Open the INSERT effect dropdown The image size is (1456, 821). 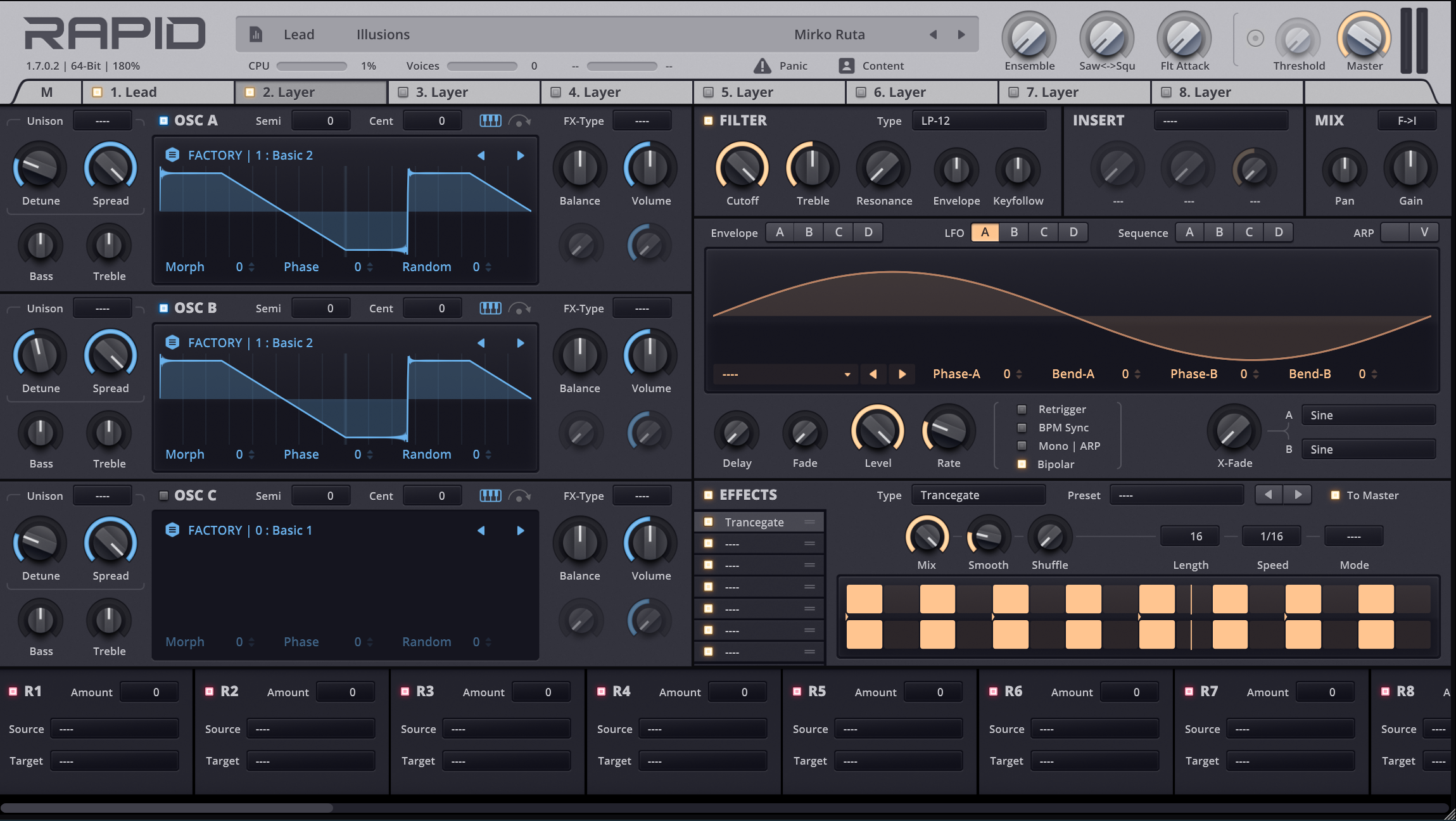tap(1221, 120)
